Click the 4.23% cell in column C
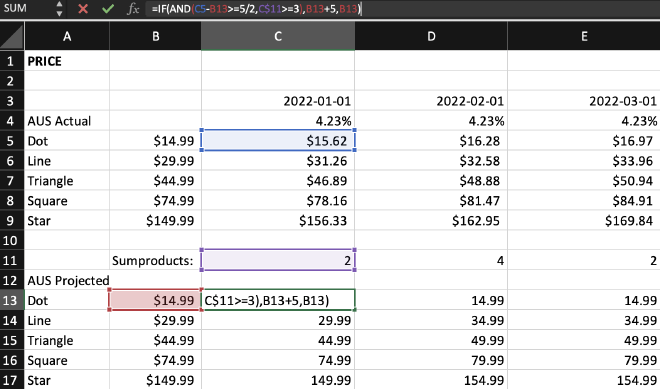 [278, 121]
